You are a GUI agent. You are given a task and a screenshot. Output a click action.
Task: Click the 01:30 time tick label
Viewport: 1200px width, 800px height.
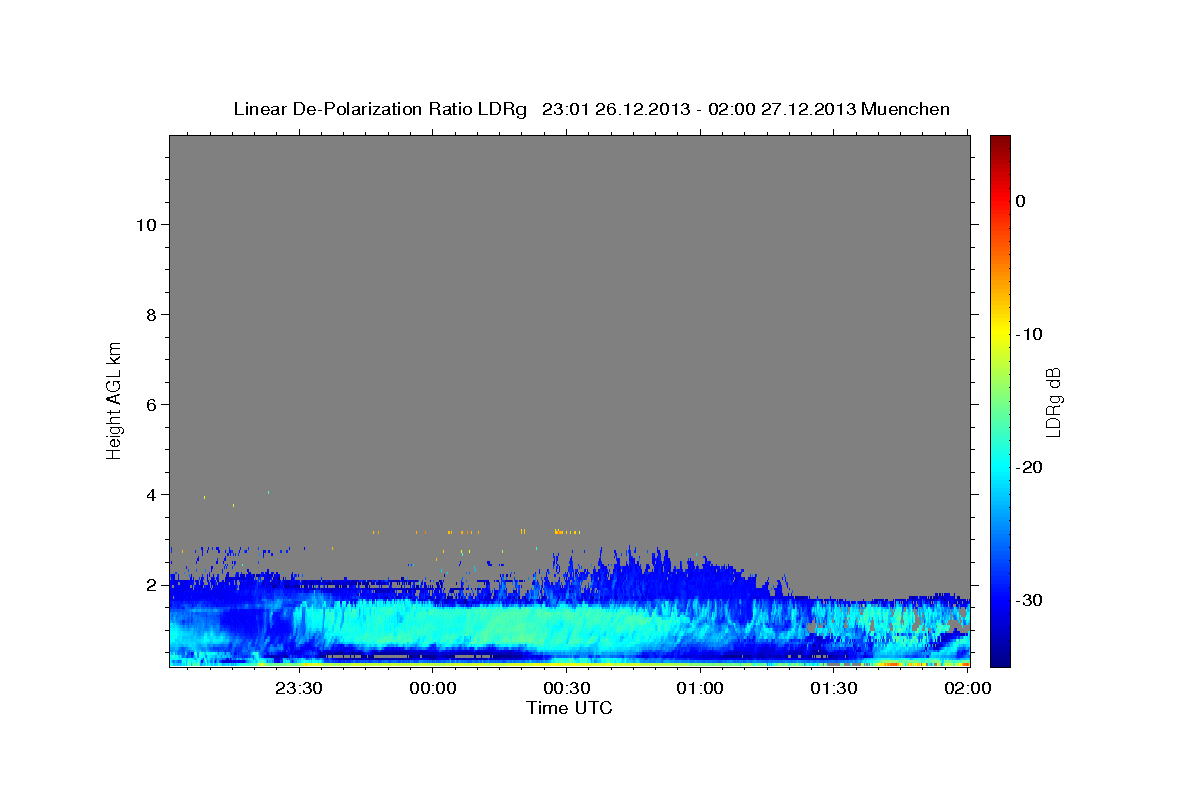[x=834, y=688]
